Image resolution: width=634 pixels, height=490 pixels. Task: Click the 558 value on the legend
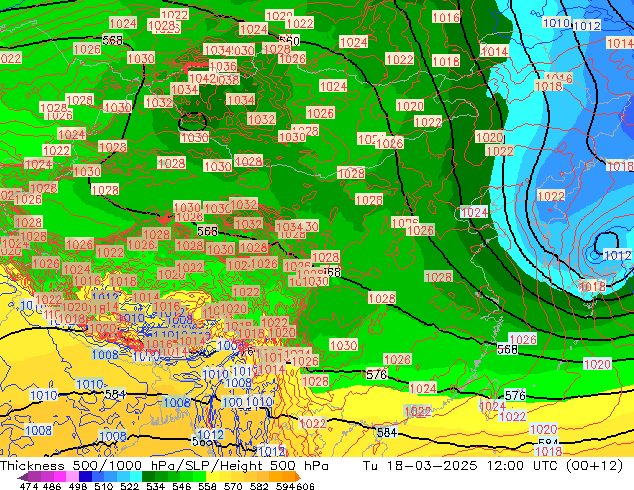click(207, 486)
